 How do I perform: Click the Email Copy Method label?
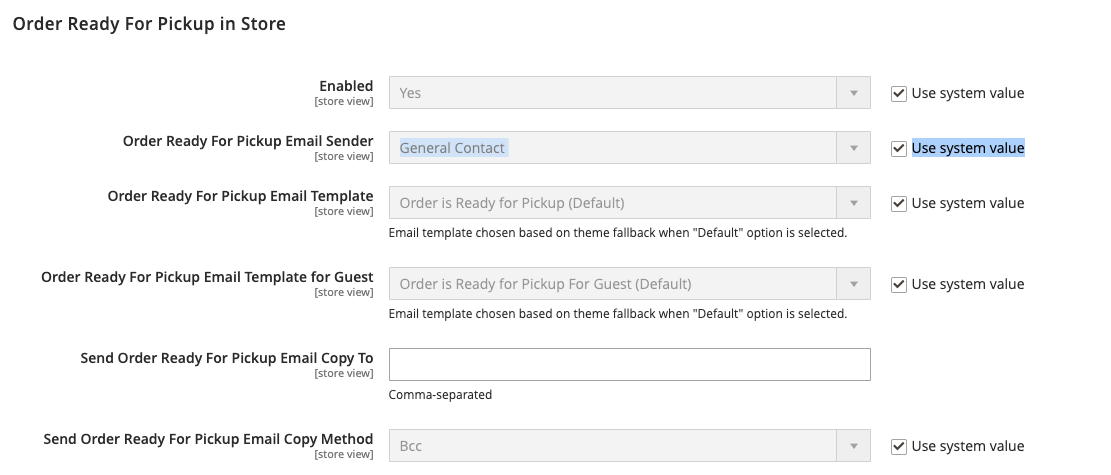pos(208,439)
